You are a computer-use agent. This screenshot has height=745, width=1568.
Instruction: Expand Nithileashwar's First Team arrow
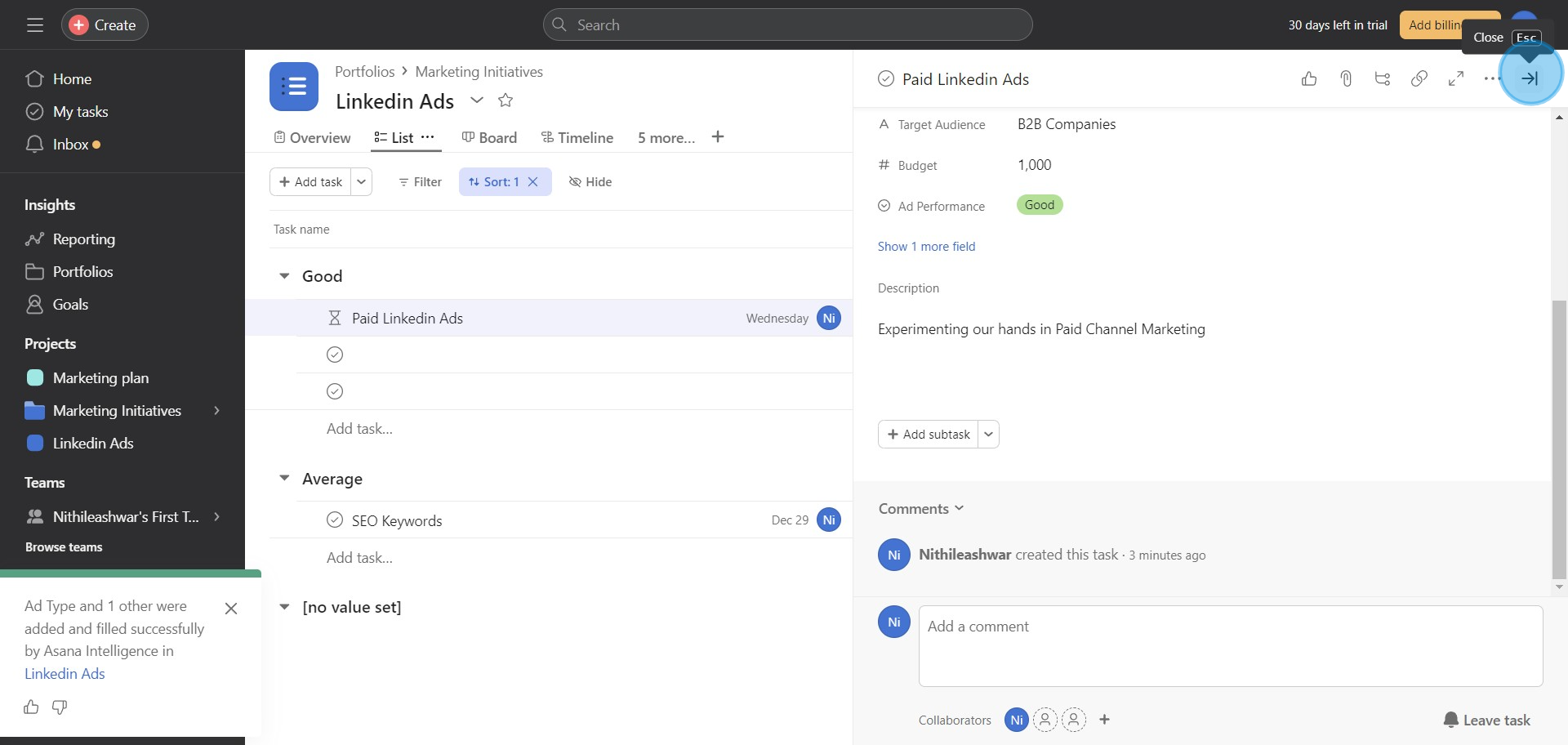[216, 517]
